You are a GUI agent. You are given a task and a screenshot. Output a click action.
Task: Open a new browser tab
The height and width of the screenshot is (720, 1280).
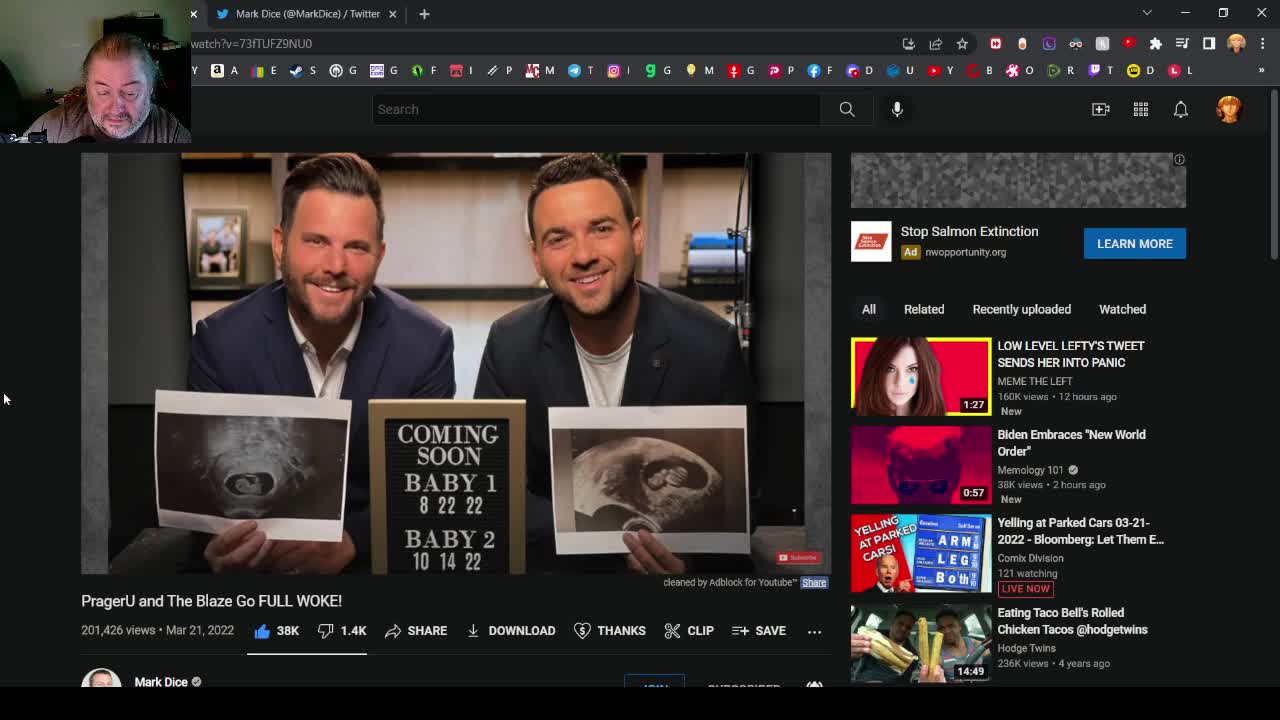coord(424,14)
